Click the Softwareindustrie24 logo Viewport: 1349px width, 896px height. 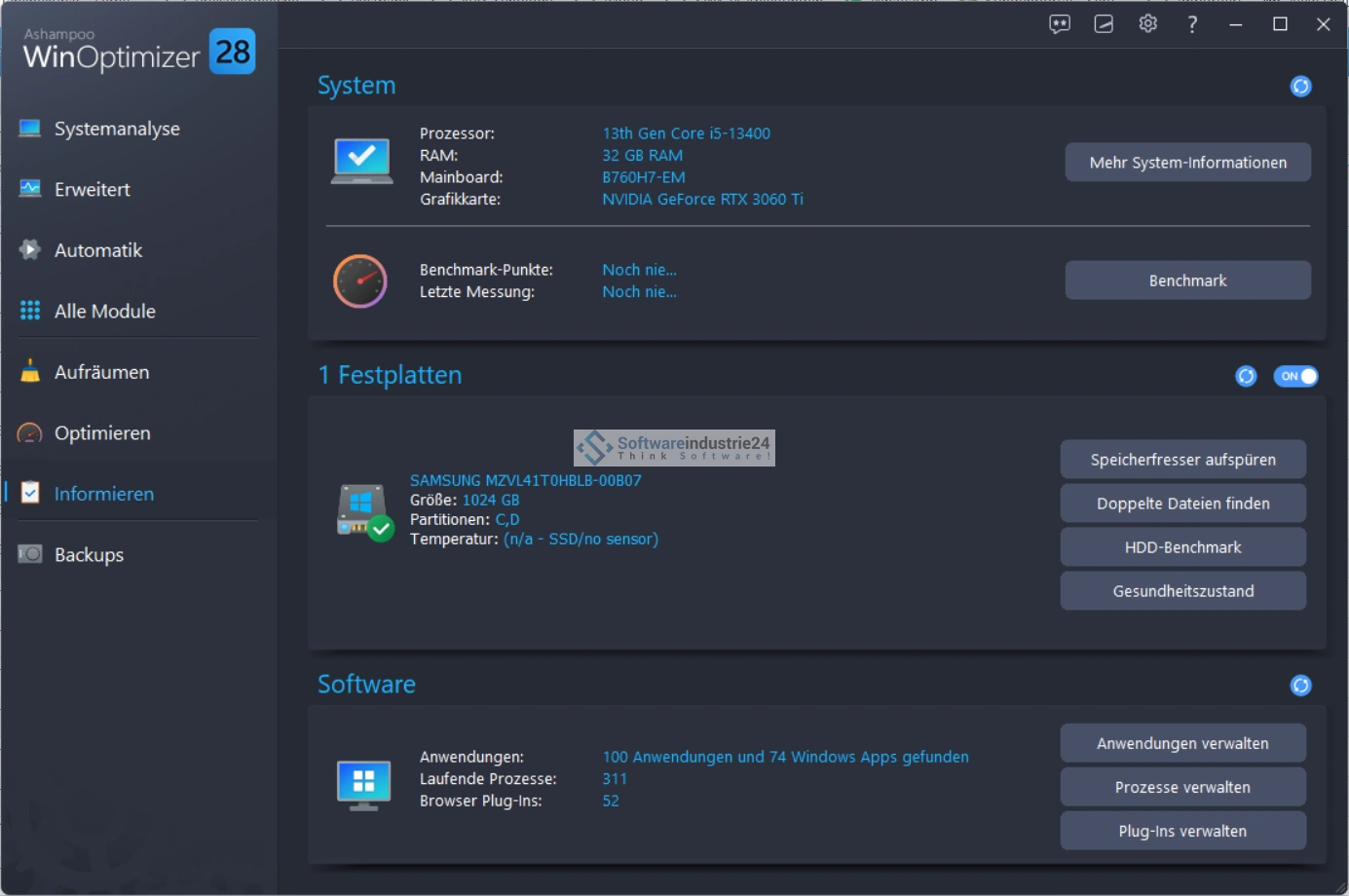674,448
